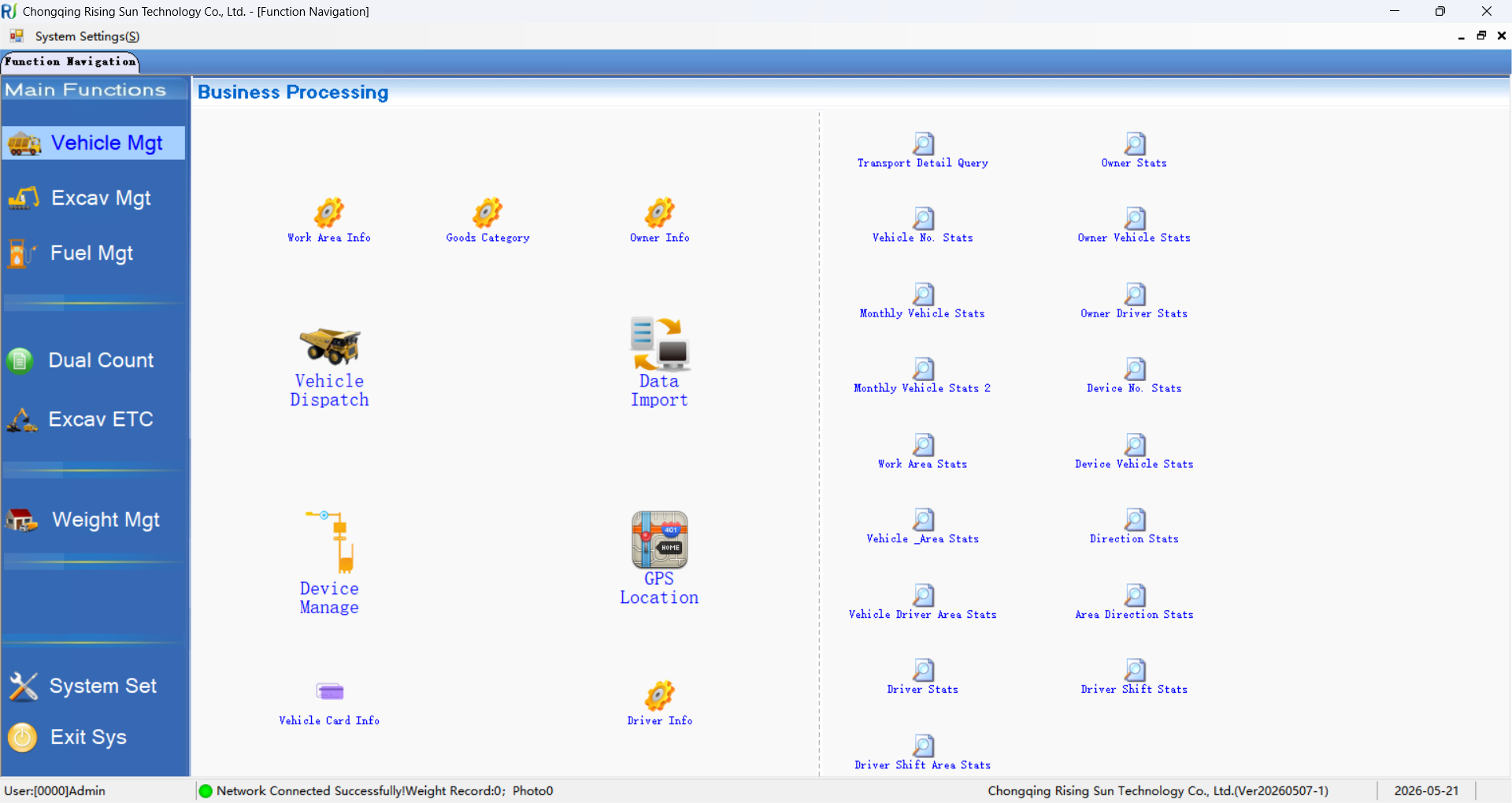Open Vehicle Driver Area Stats report icon
1512x803 pixels.
[x=923, y=595]
